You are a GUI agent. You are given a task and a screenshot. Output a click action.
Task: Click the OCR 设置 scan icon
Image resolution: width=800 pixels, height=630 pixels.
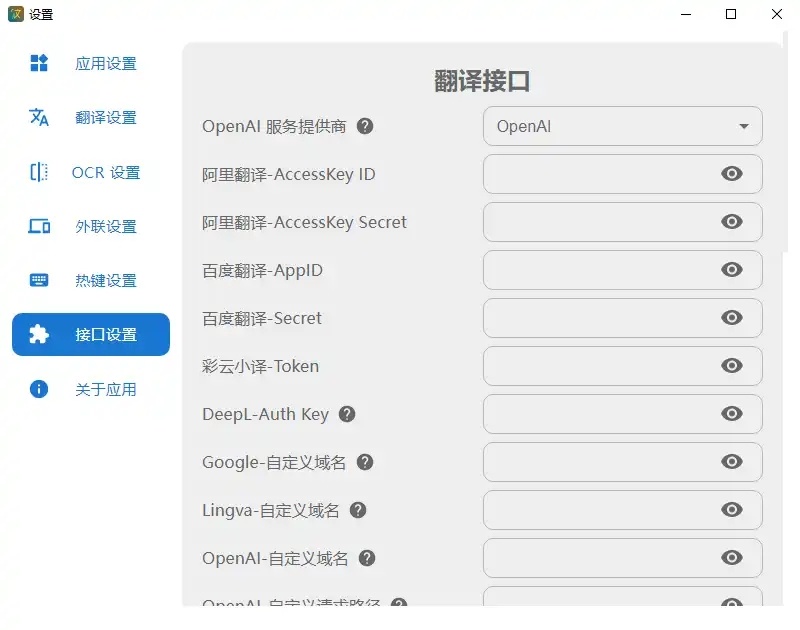39,172
